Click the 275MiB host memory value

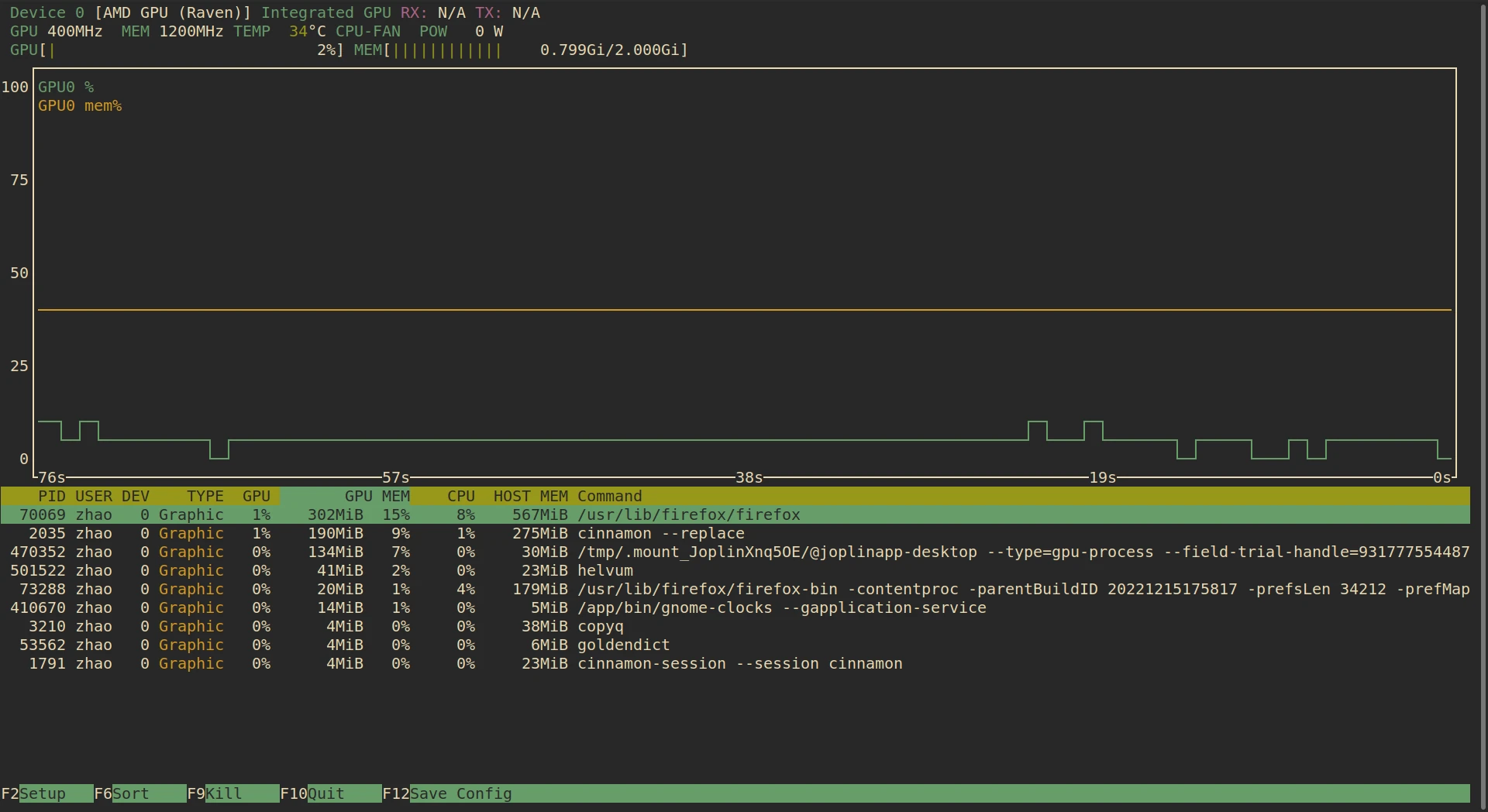[x=540, y=533]
